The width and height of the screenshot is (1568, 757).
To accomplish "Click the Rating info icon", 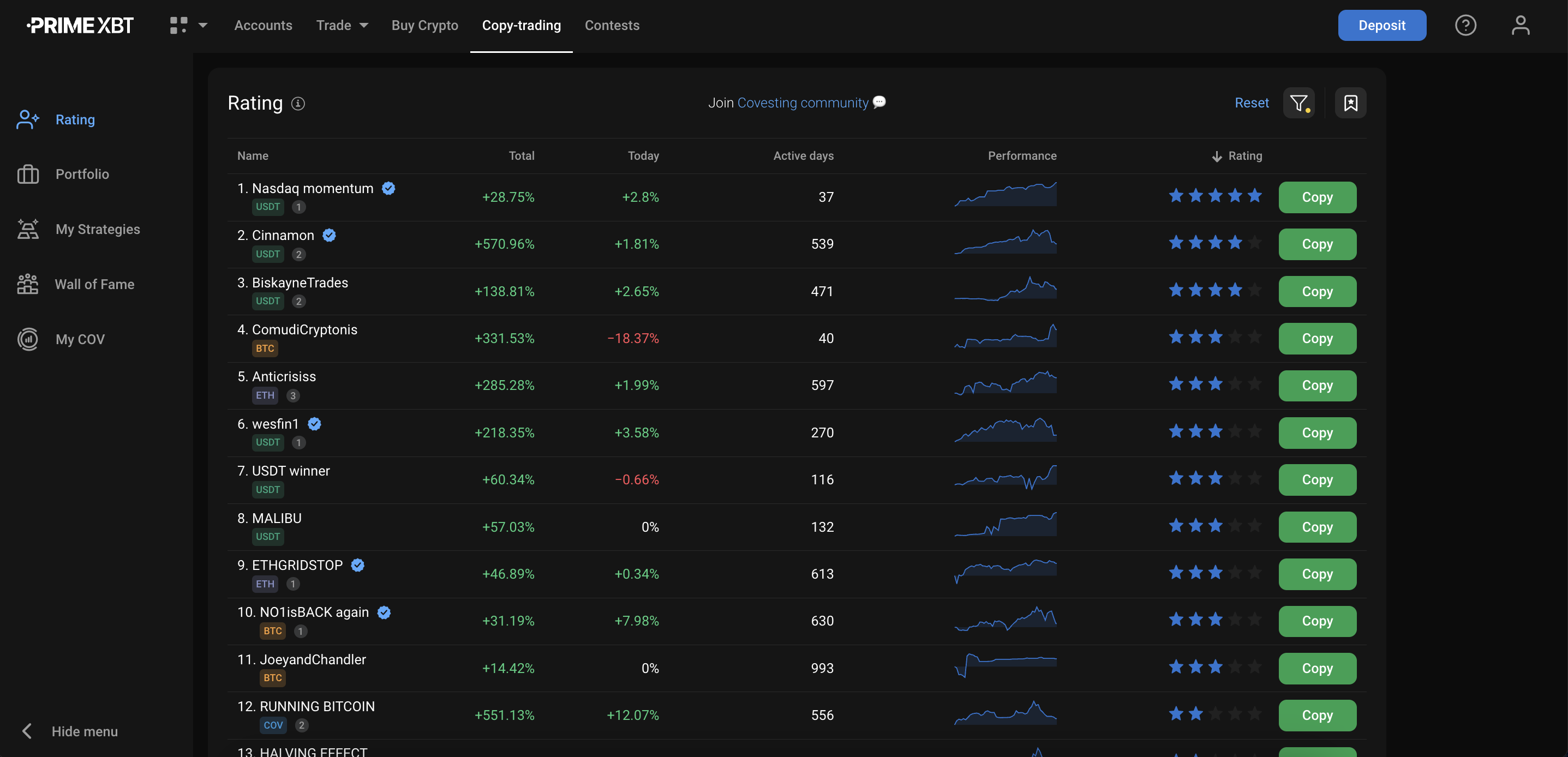I will click(298, 104).
